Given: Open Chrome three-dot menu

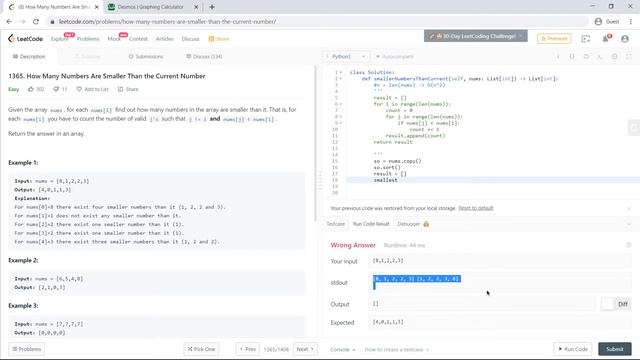Looking at the screenshot, I should coord(631,22).
